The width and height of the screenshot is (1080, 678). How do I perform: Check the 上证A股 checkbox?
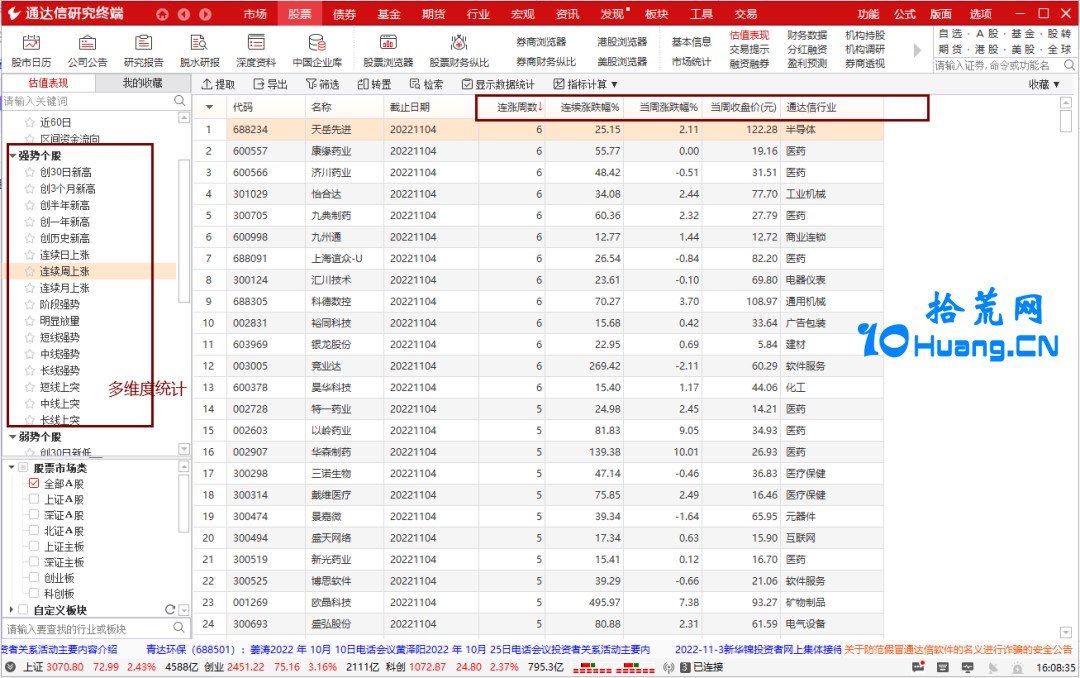tap(34, 499)
